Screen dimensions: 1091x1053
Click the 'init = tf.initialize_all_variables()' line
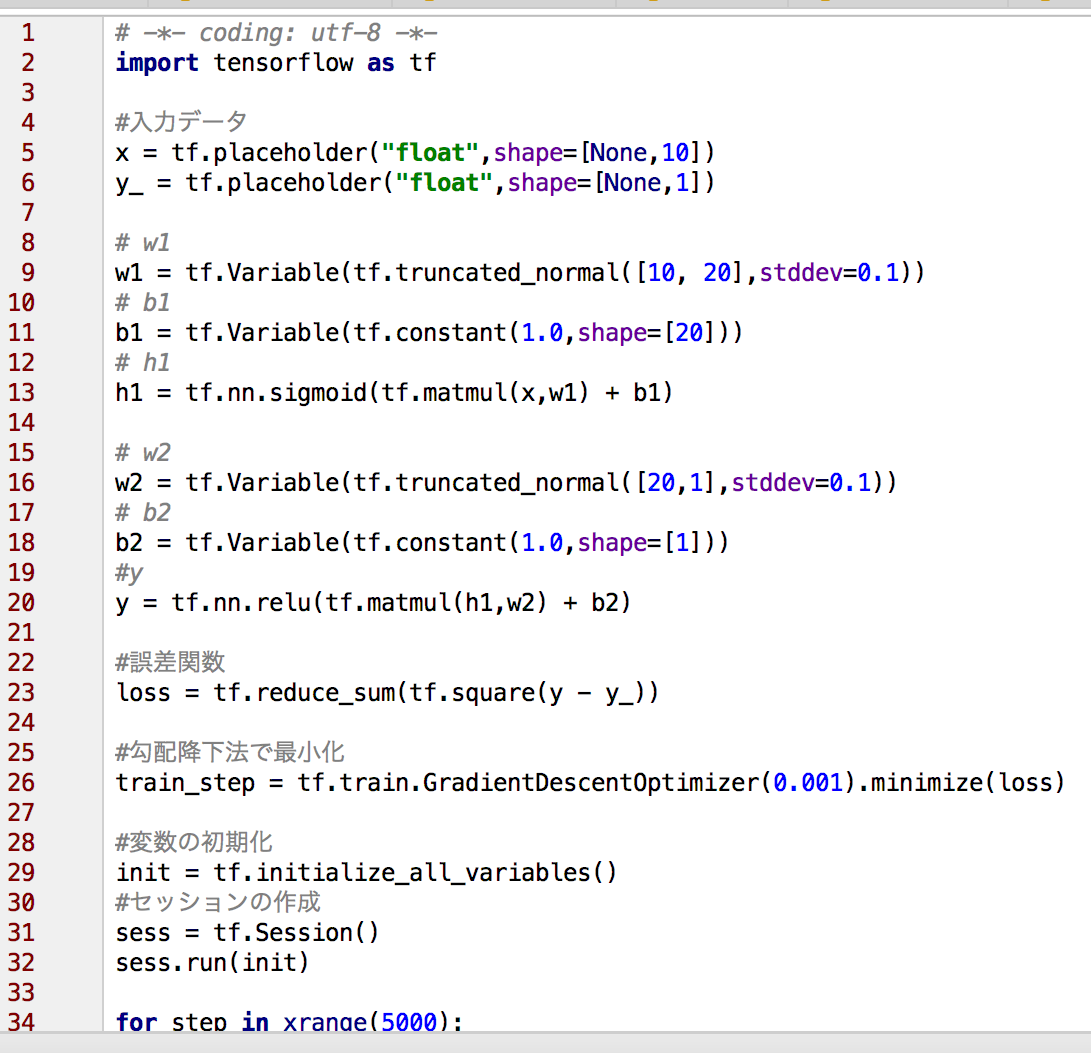point(366,872)
